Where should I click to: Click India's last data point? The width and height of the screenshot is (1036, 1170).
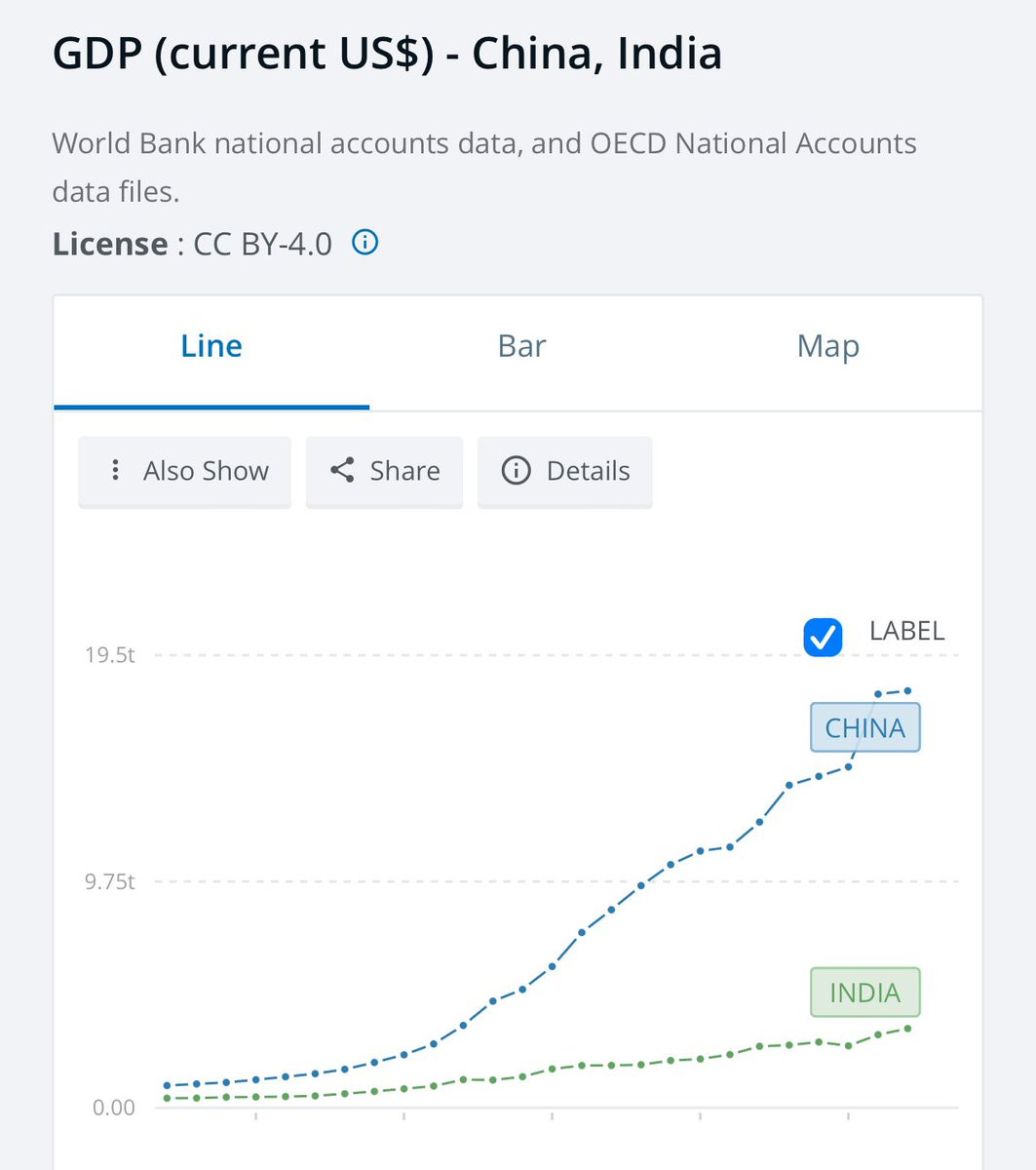(908, 1028)
